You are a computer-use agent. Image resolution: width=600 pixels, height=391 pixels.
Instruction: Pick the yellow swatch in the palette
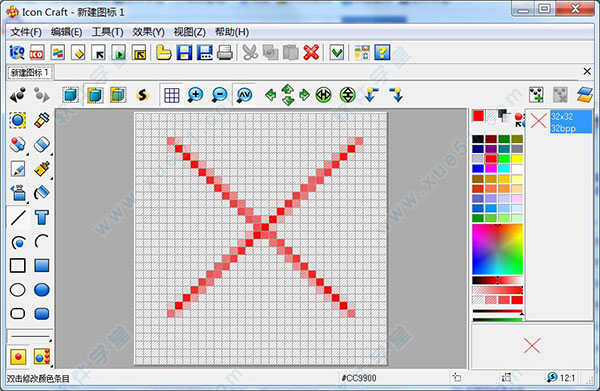(517, 159)
